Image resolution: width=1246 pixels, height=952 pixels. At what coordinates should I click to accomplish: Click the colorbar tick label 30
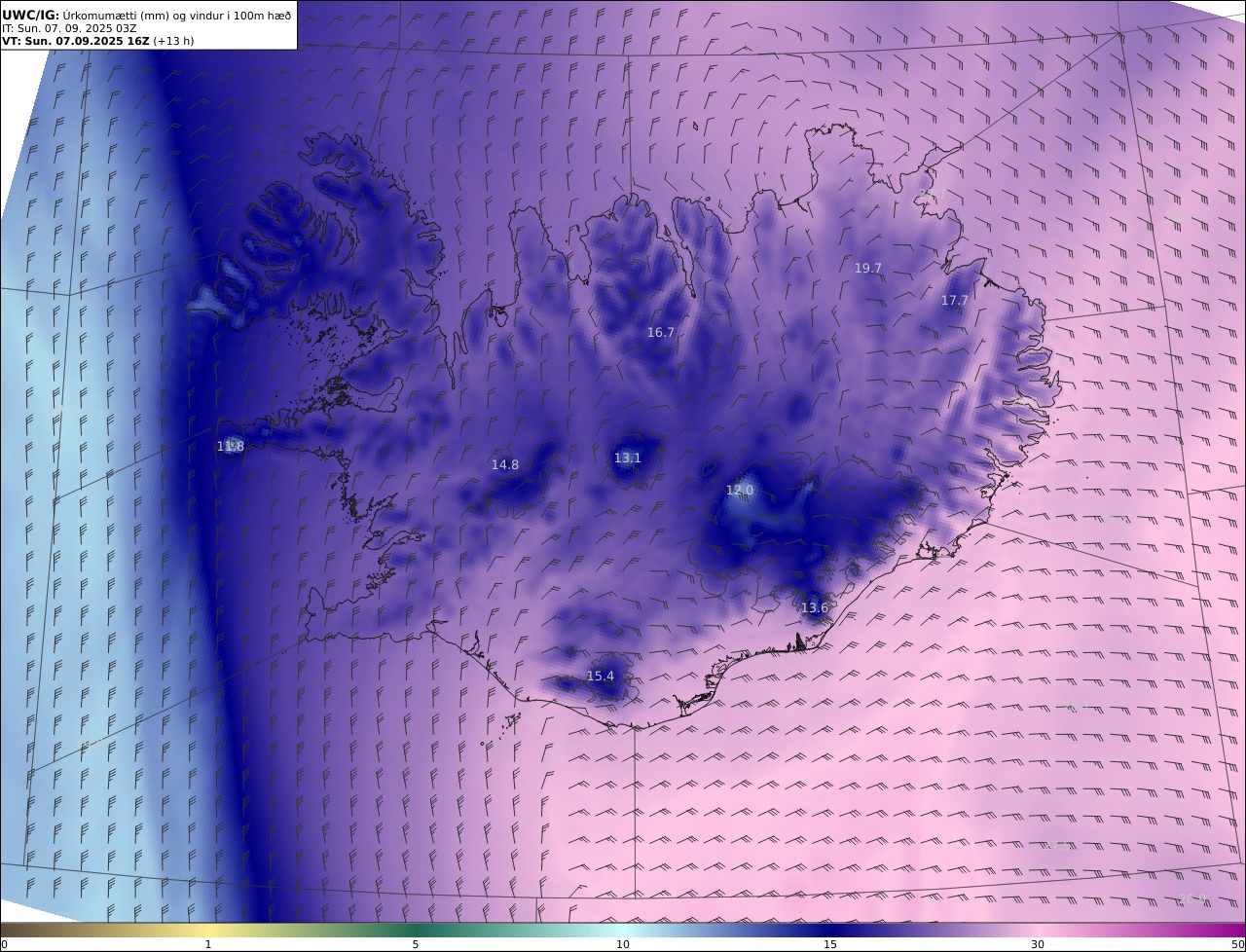tap(1038, 944)
